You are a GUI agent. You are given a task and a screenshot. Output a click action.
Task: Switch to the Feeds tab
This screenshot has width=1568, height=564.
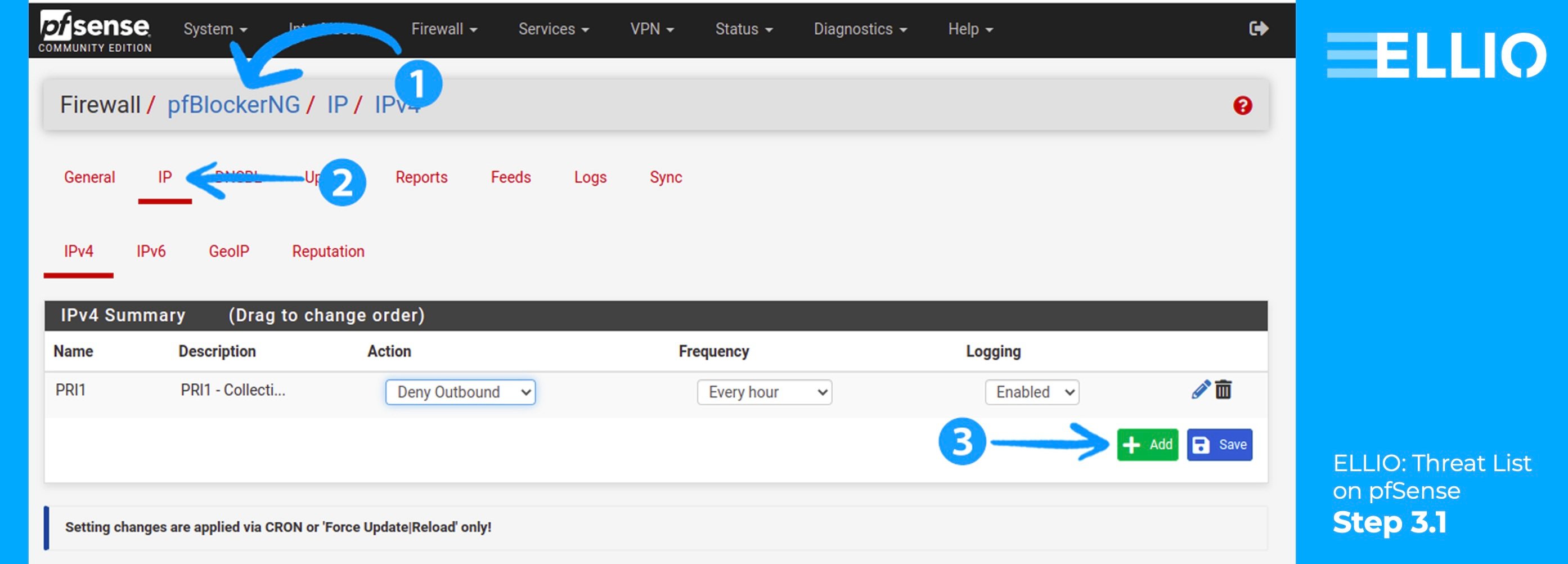pyautogui.click(x=511, y=177)
